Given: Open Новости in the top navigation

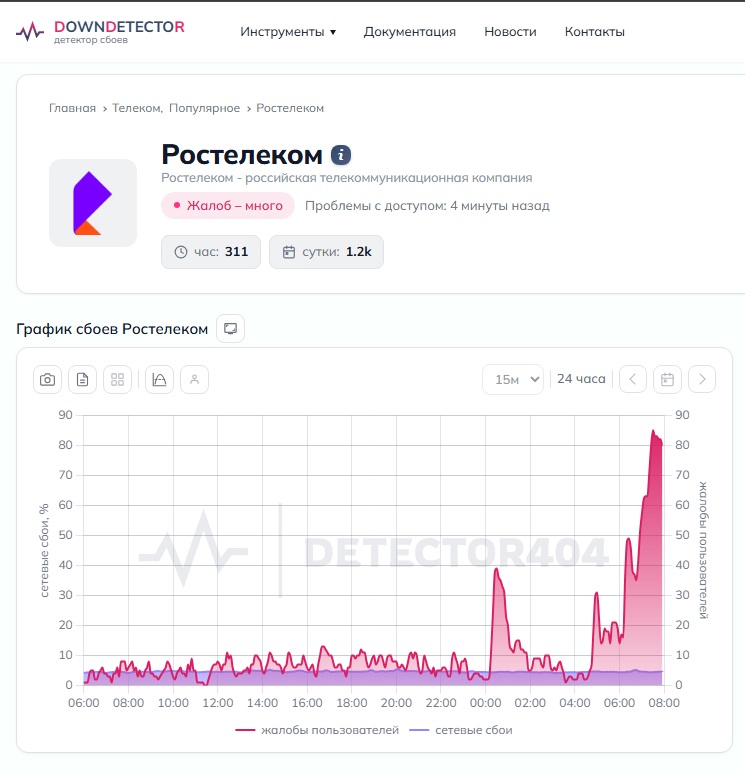Looking at the screenshot, I should (x=510, y=32).
